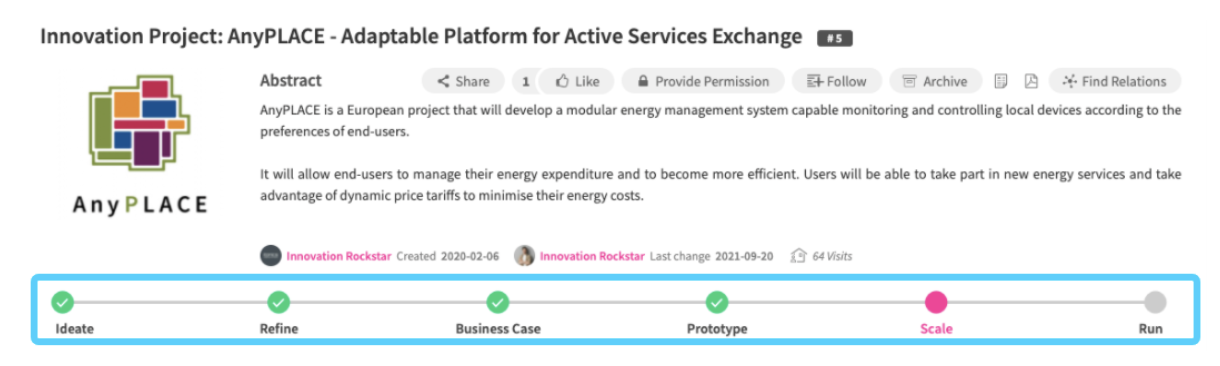Open the creator Innovation Rockstar profile link
The image size is (1220, 366).
pyautogui.click(x=339, y=256)
